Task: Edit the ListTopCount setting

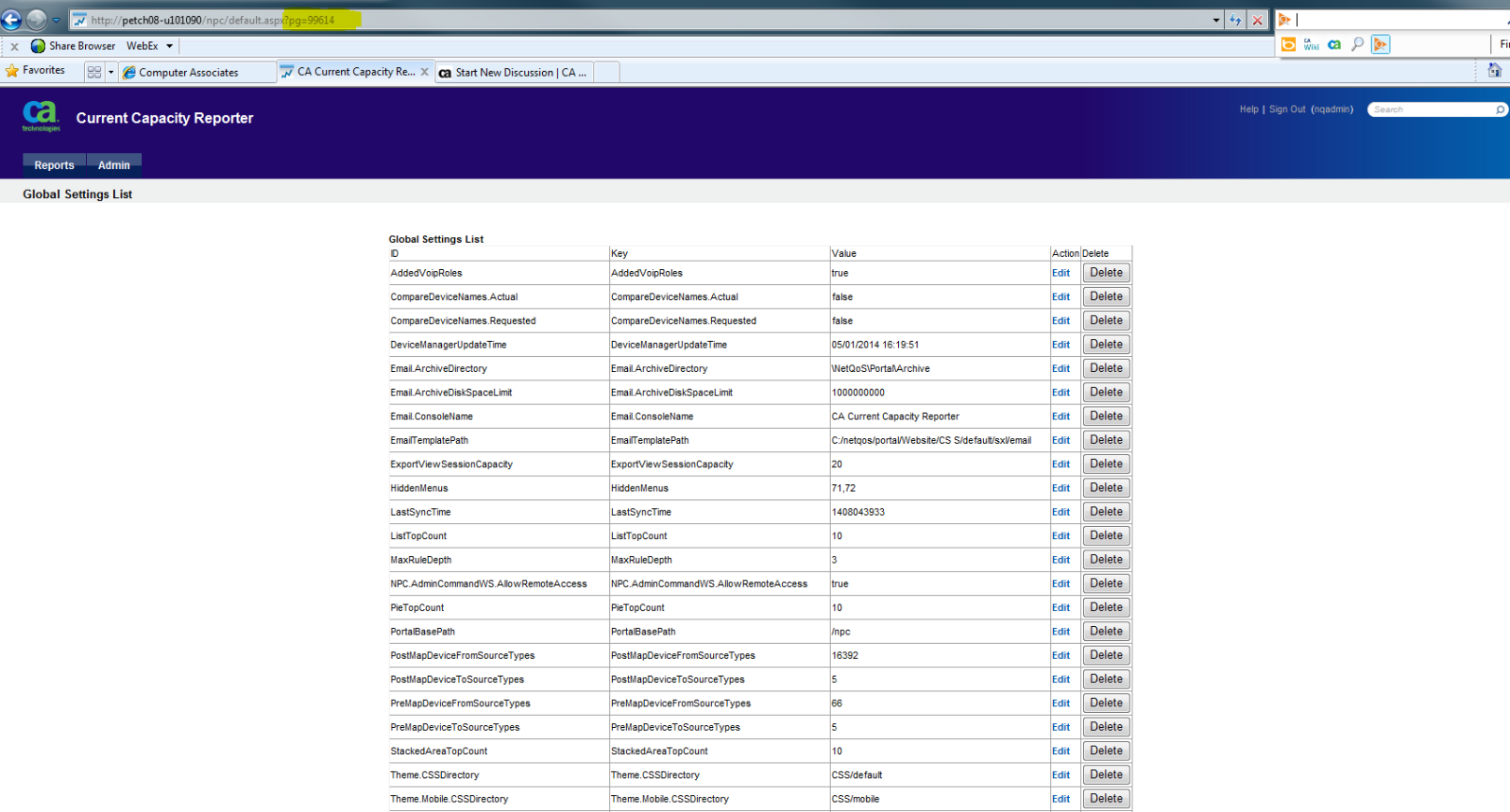Action: pyautogui.click(x=1060, y=535)
